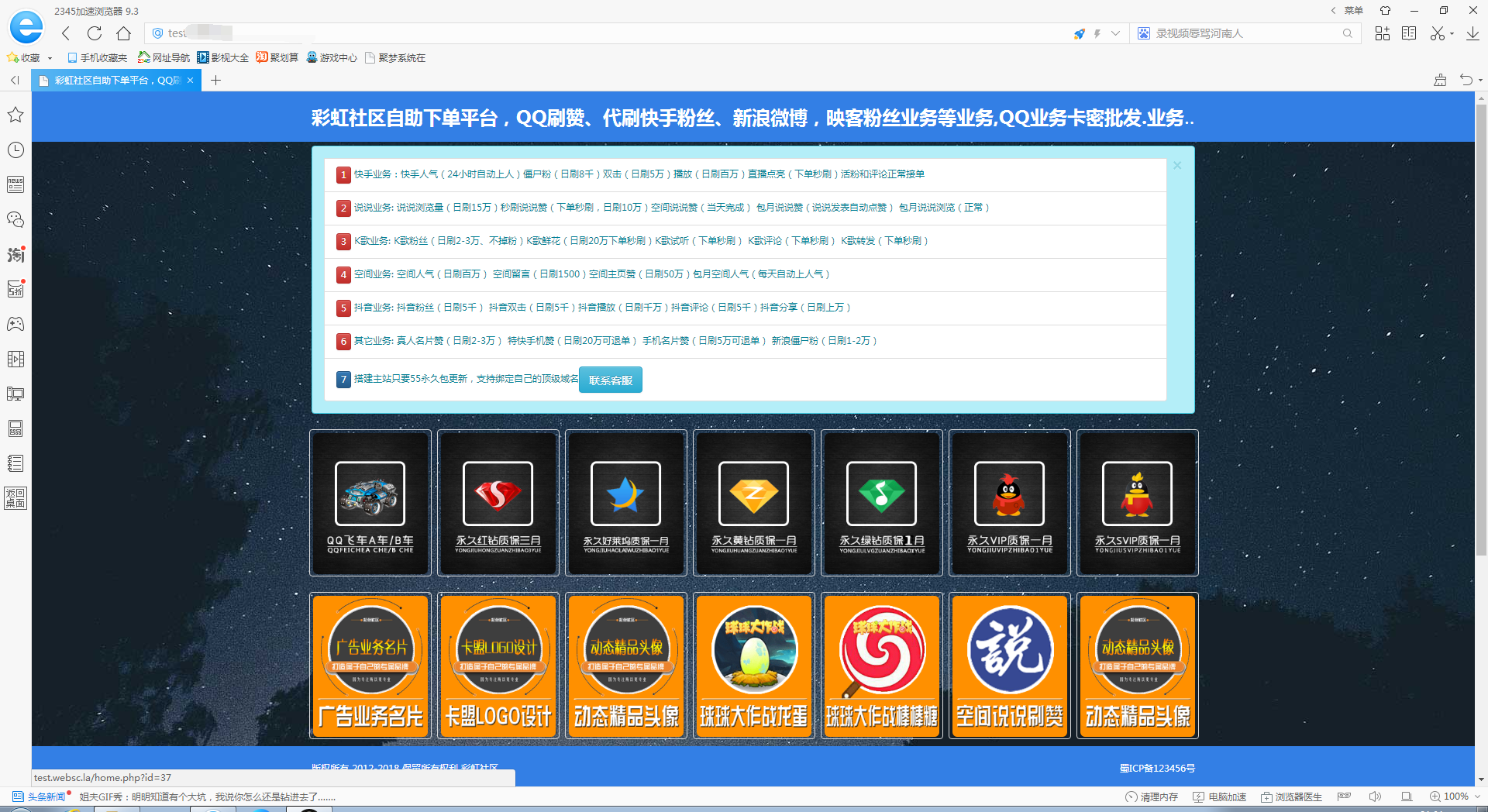Open the 游戏中心 bookmark

tap(332, 58)
